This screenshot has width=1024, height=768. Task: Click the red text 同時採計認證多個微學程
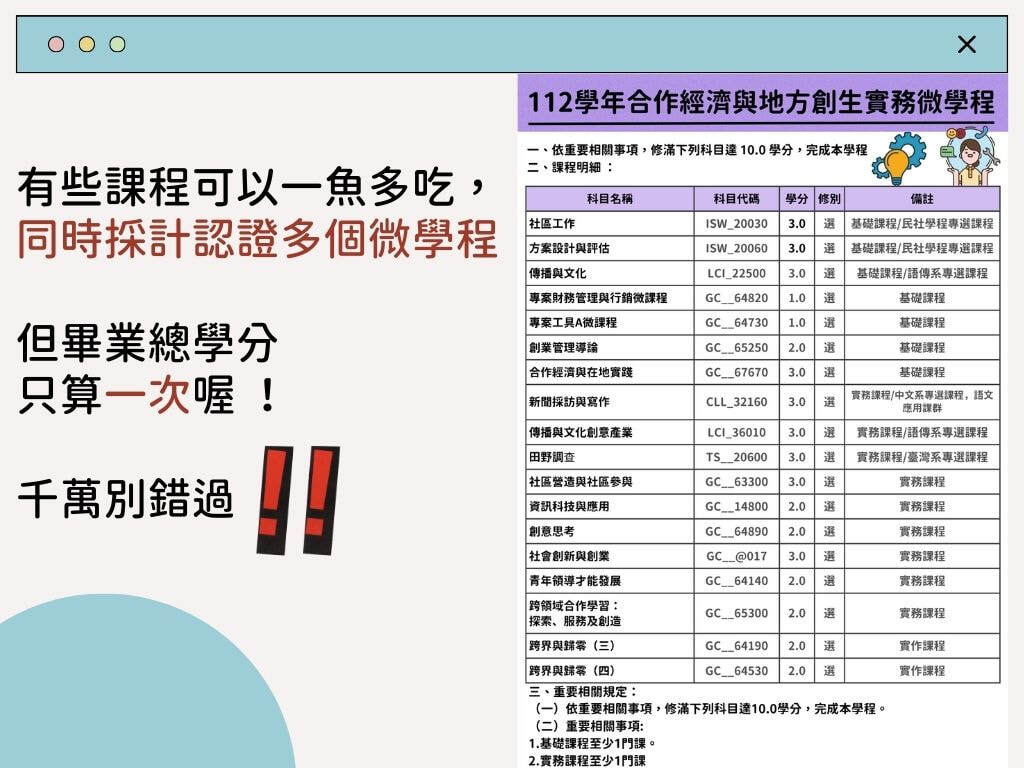click(x=257, y=239)
